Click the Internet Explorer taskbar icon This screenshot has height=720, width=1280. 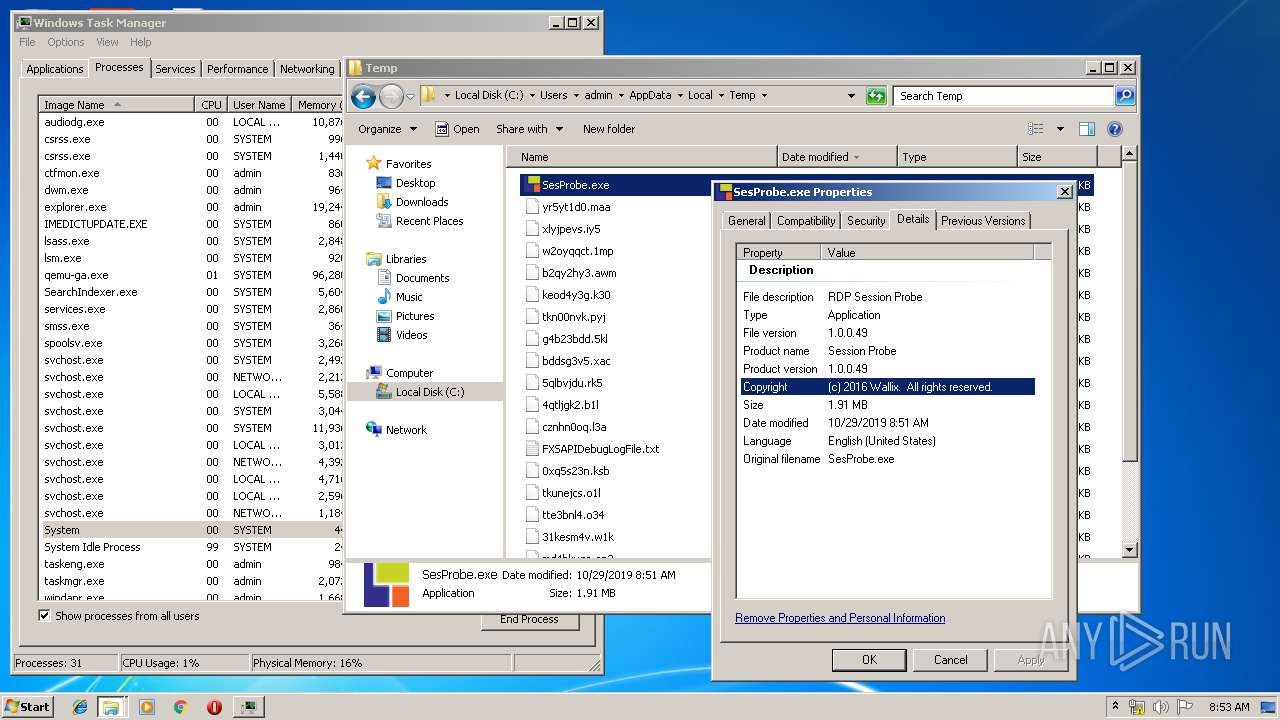click(80, 707)
